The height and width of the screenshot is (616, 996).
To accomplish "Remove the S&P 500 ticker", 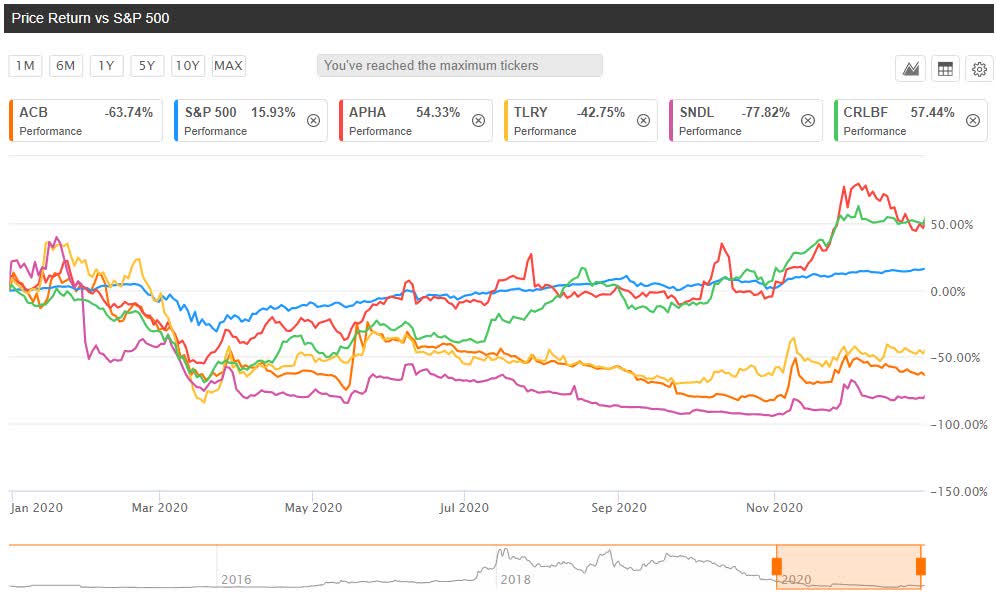I will coord(313,118).
